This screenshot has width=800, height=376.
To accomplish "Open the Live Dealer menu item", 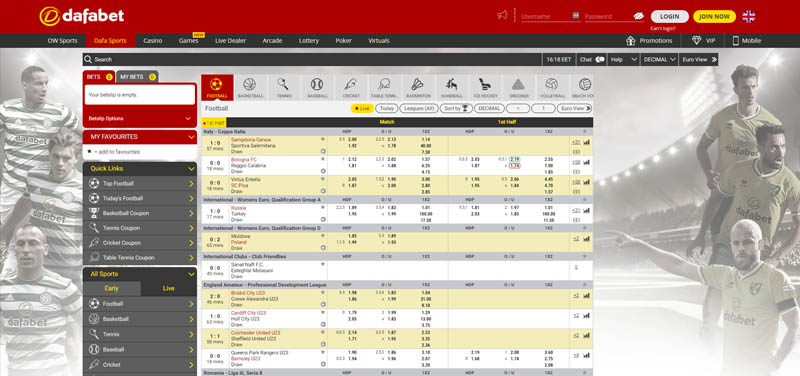I will pyautogui.click(x=231, y=41).
